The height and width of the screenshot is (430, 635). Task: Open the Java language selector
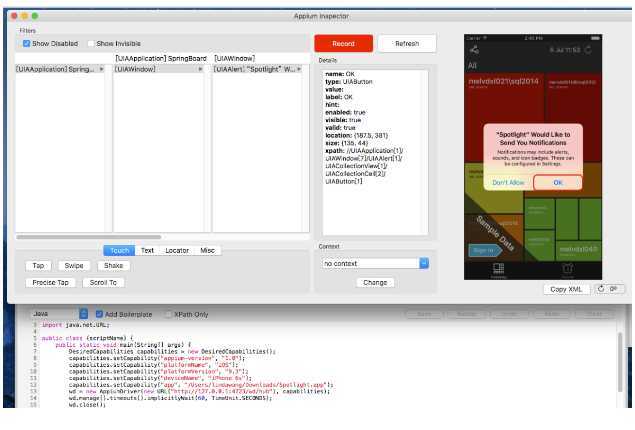[x=60, y=314]
